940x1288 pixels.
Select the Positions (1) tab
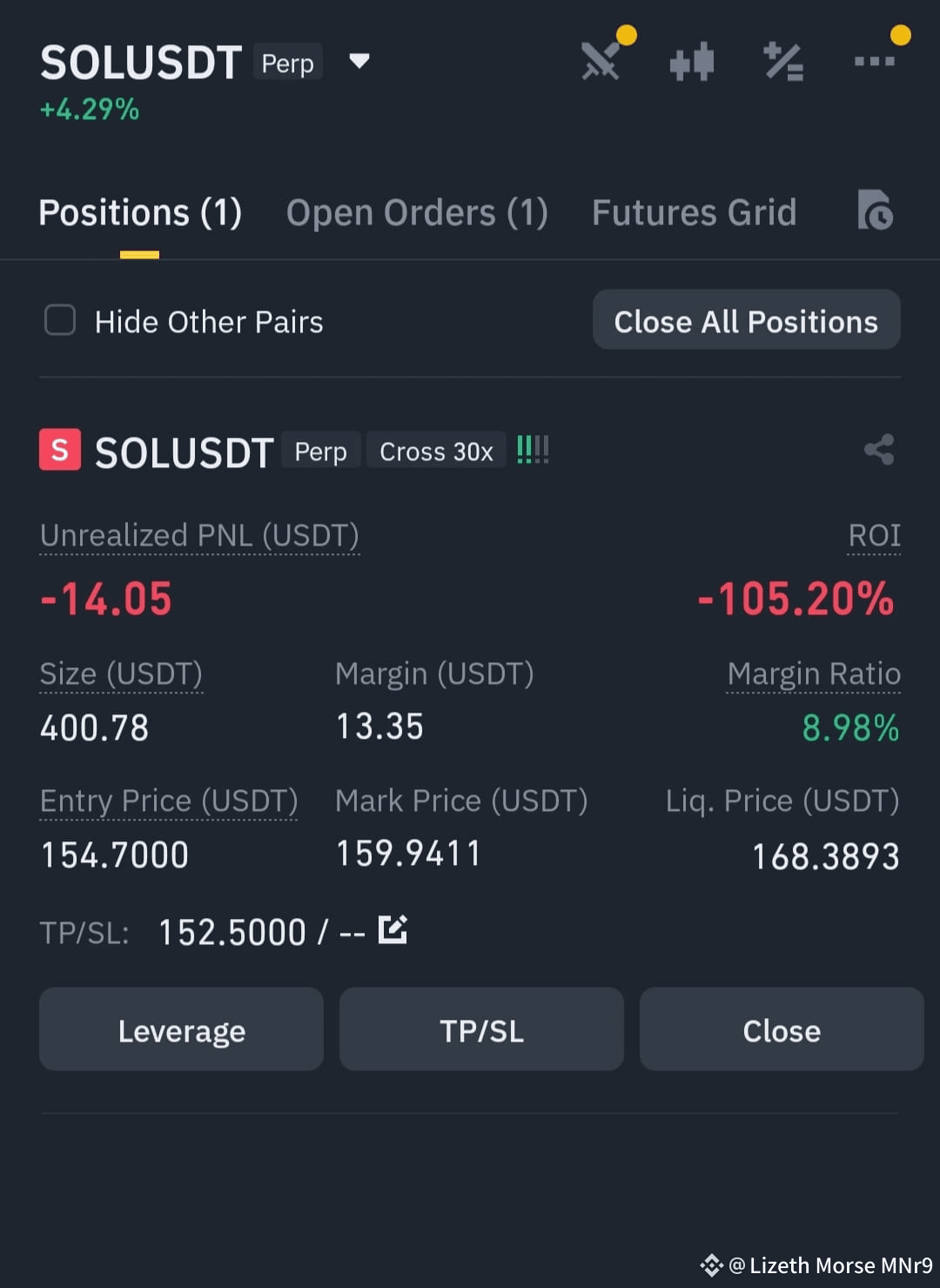coord(140,212)
